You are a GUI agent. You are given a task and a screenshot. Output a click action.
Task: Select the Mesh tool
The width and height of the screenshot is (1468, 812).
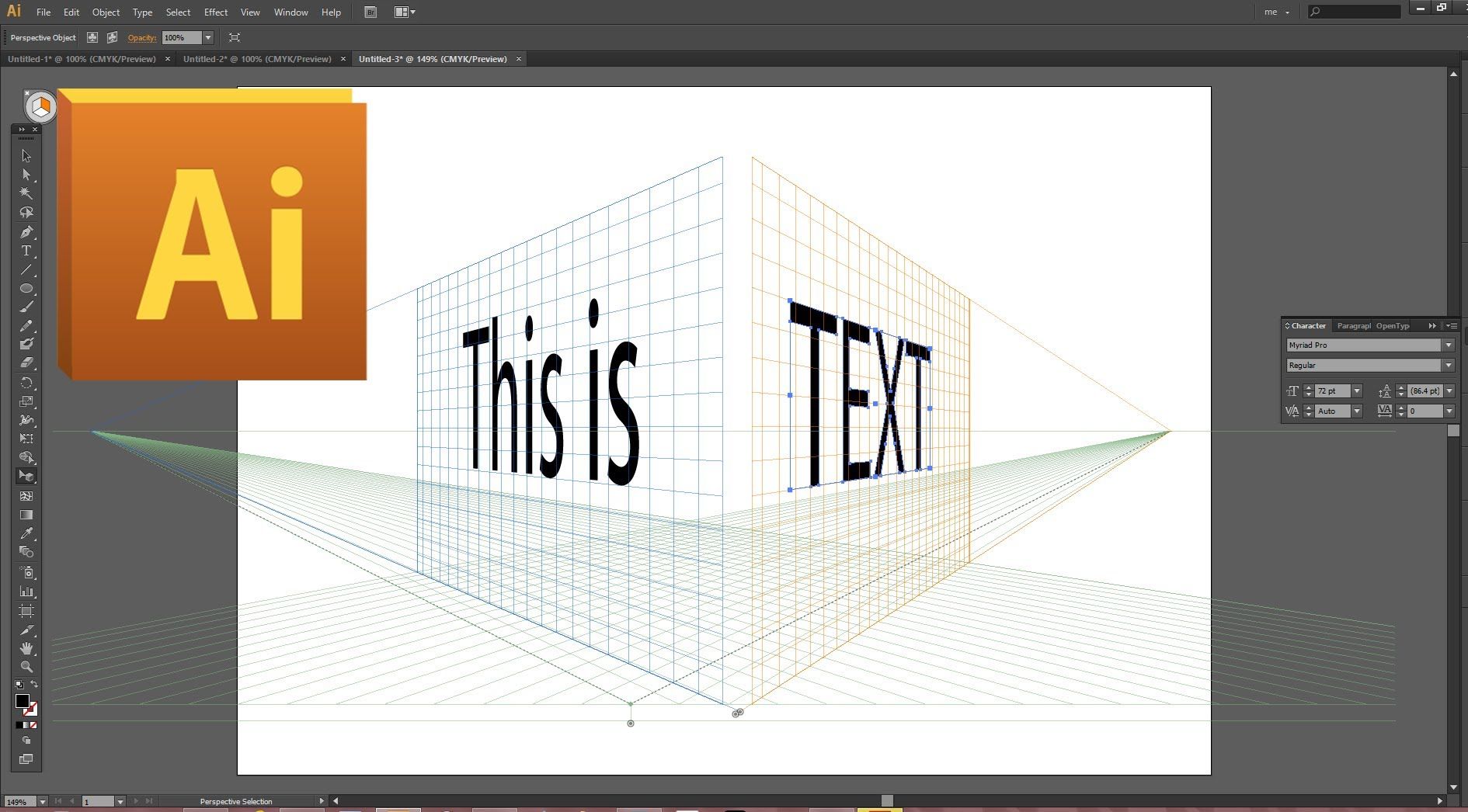[26, 496]
